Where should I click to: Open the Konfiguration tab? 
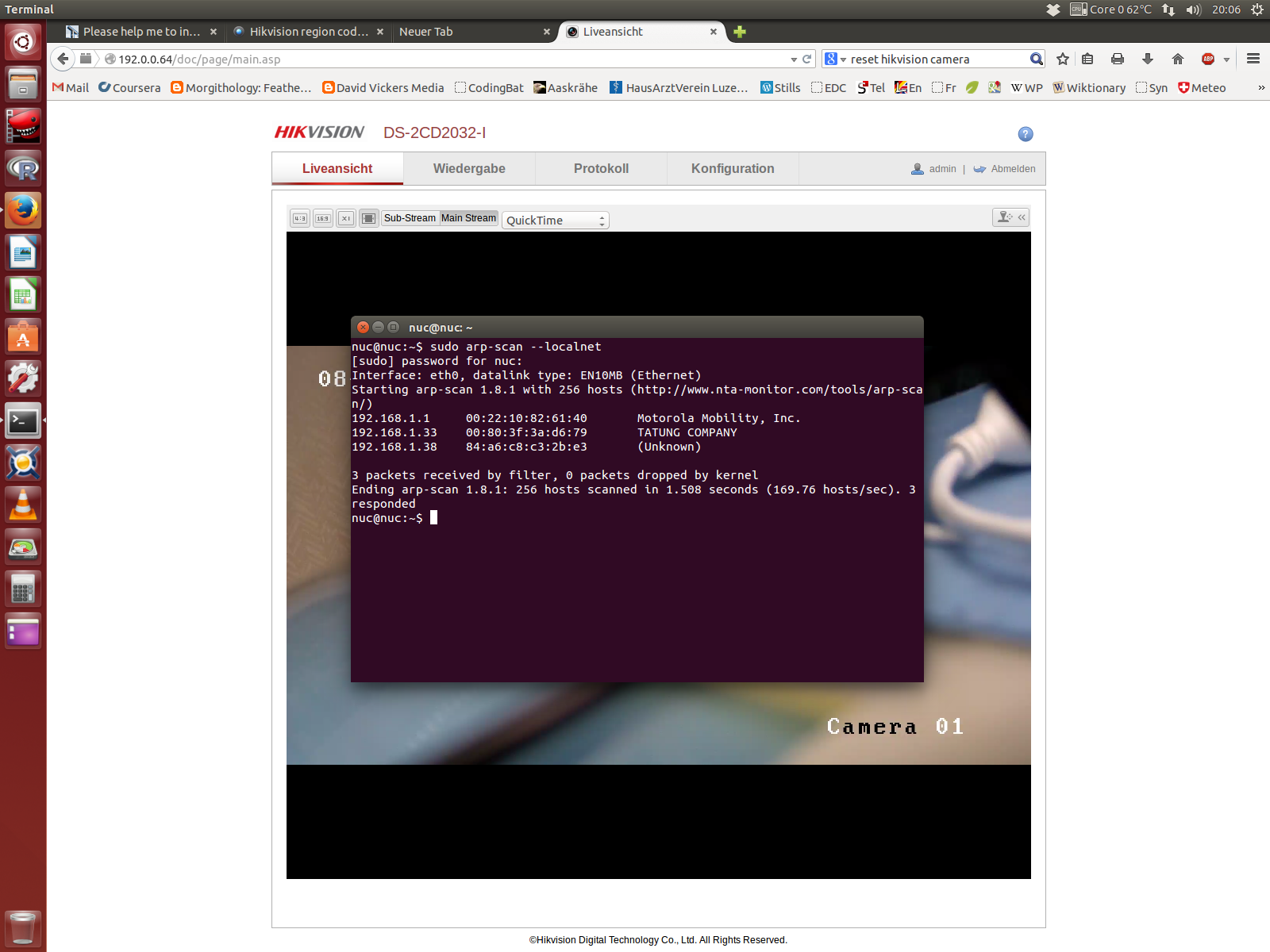click(x=733, y=168)
